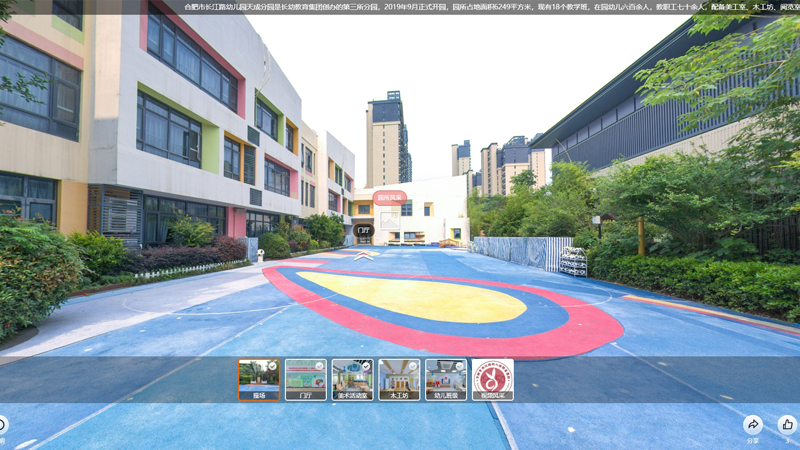Click the checkmark on 美术活动室 thumbnail
800x450 pixels.
(367, 366)
